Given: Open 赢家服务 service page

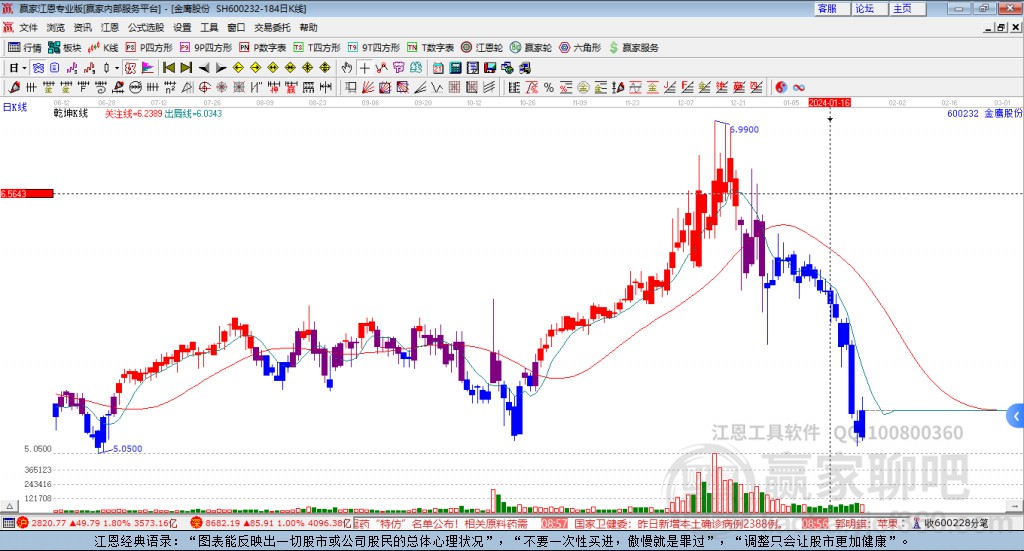Looking at the screenshot, I should point(633,48).
